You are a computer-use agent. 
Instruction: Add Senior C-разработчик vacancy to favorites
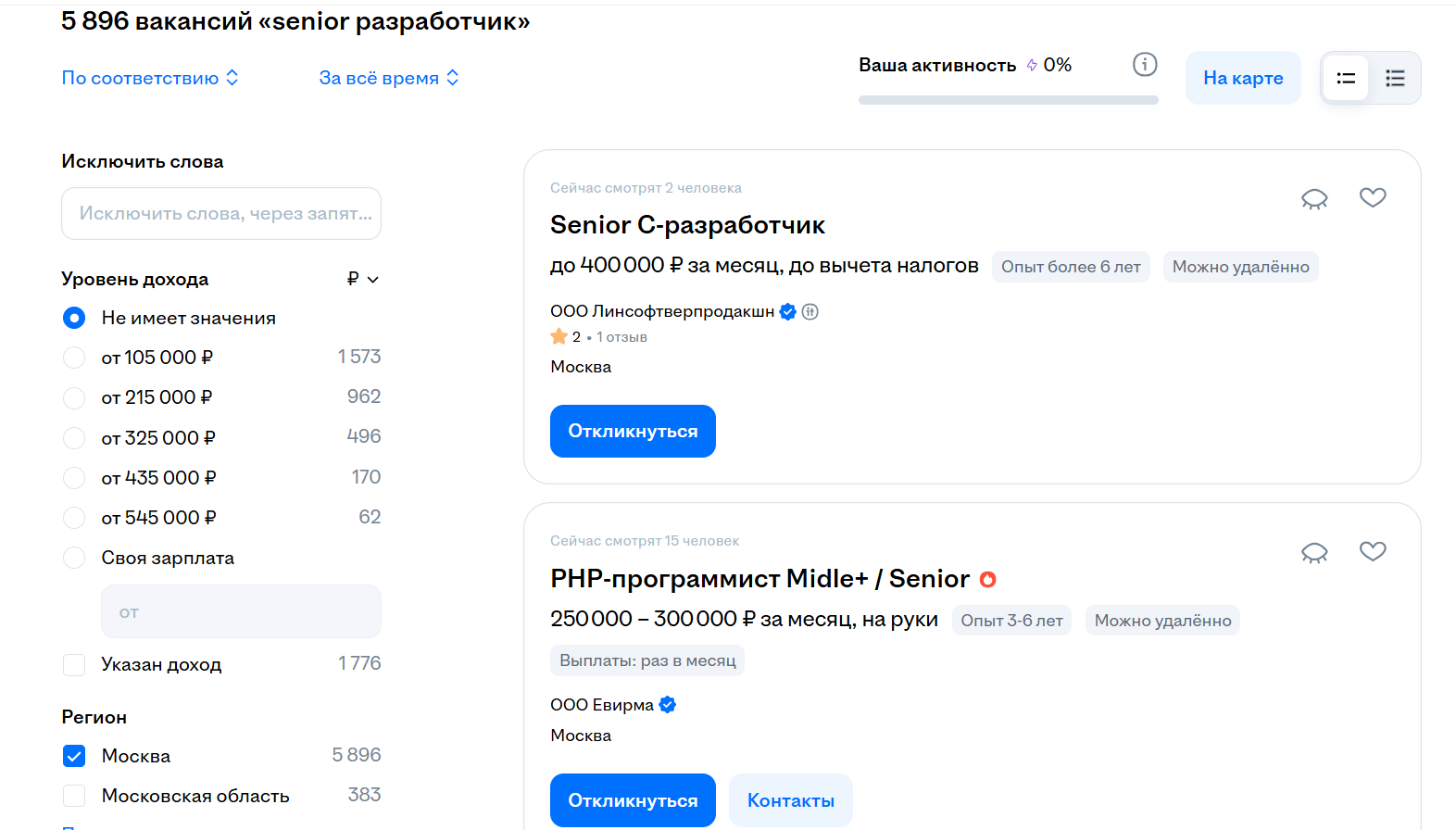point(1373,197)
